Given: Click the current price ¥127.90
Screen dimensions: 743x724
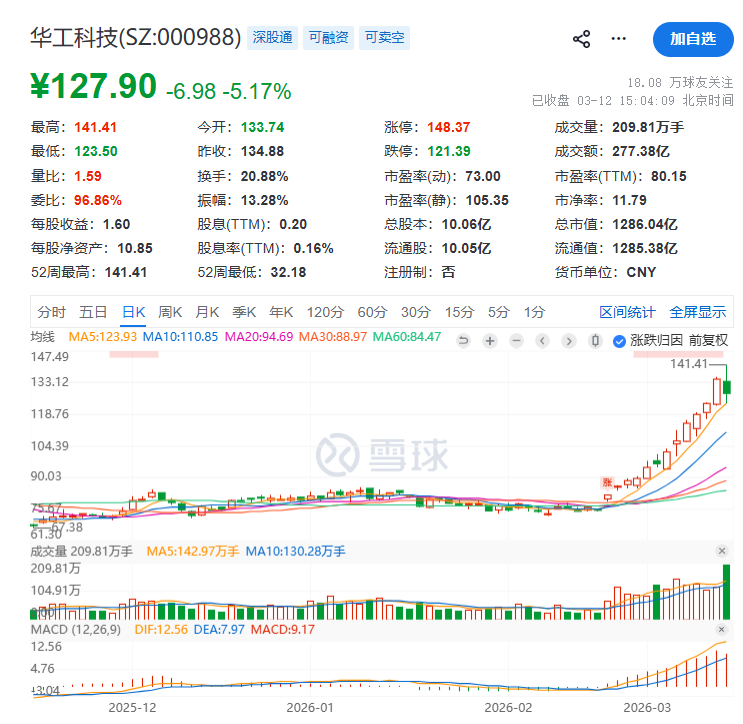Looking at the screenshot, I should (93, 86).
